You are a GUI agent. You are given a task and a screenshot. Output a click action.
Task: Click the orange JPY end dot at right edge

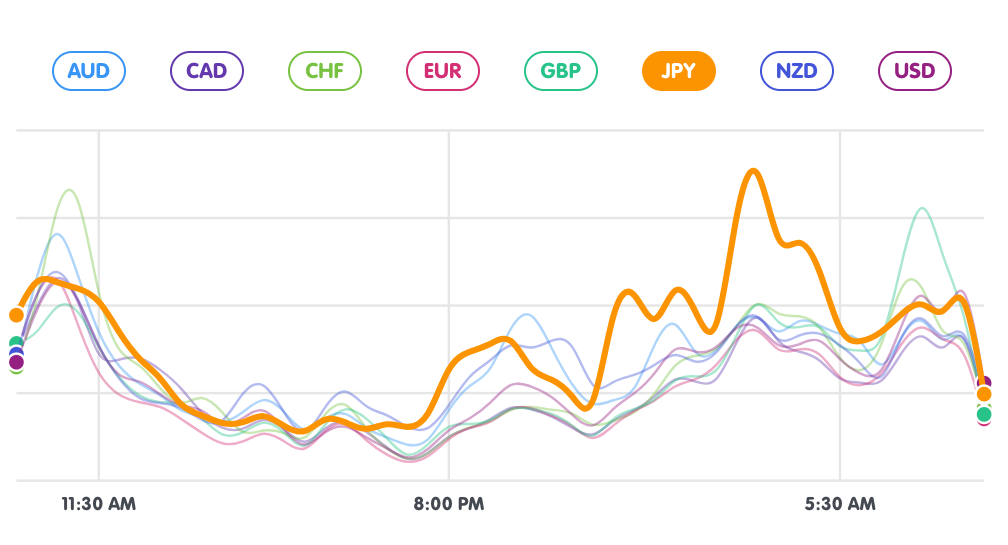pyautogui.click(x=984, y=394)
